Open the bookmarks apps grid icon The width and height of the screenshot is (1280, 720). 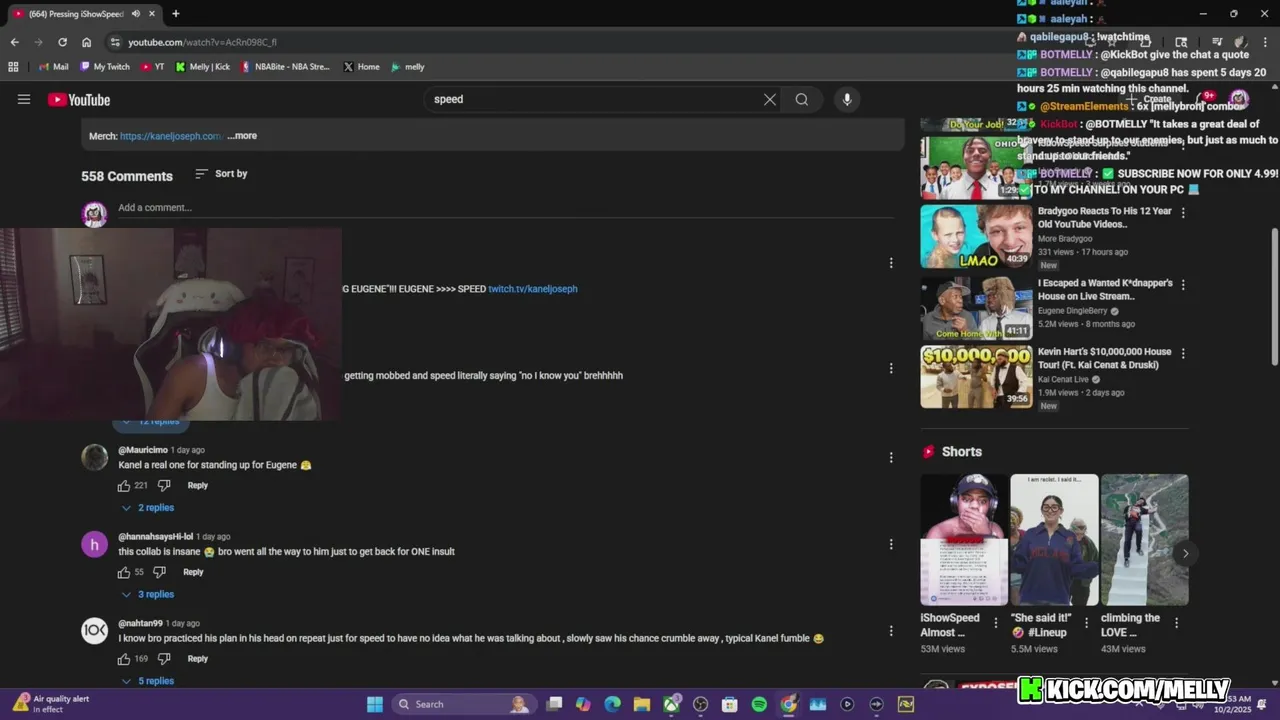pyautogui.click(x=13, y=67)
